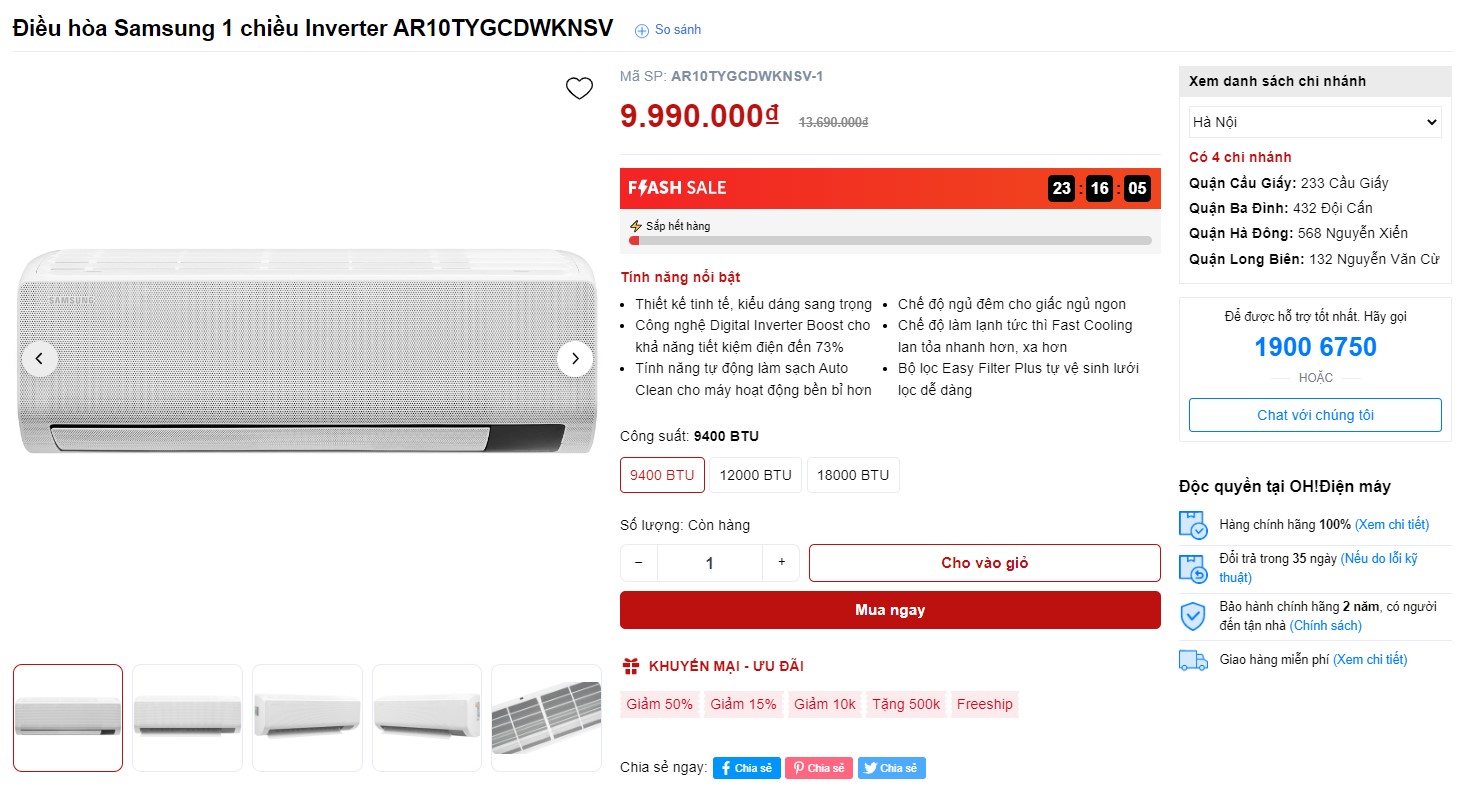Decrease quantity with minus button
The height and width of the screenshot is (790, 1470).
tap(639, 563)
